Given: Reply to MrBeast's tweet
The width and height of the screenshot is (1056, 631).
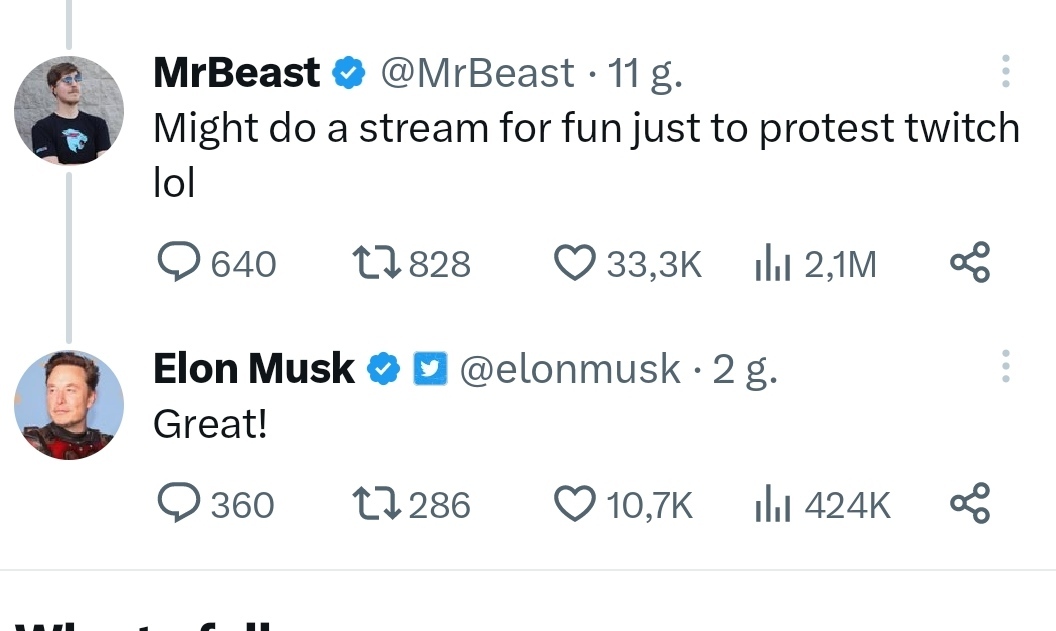Looking at the screenshot, I should tap(180, 264).
